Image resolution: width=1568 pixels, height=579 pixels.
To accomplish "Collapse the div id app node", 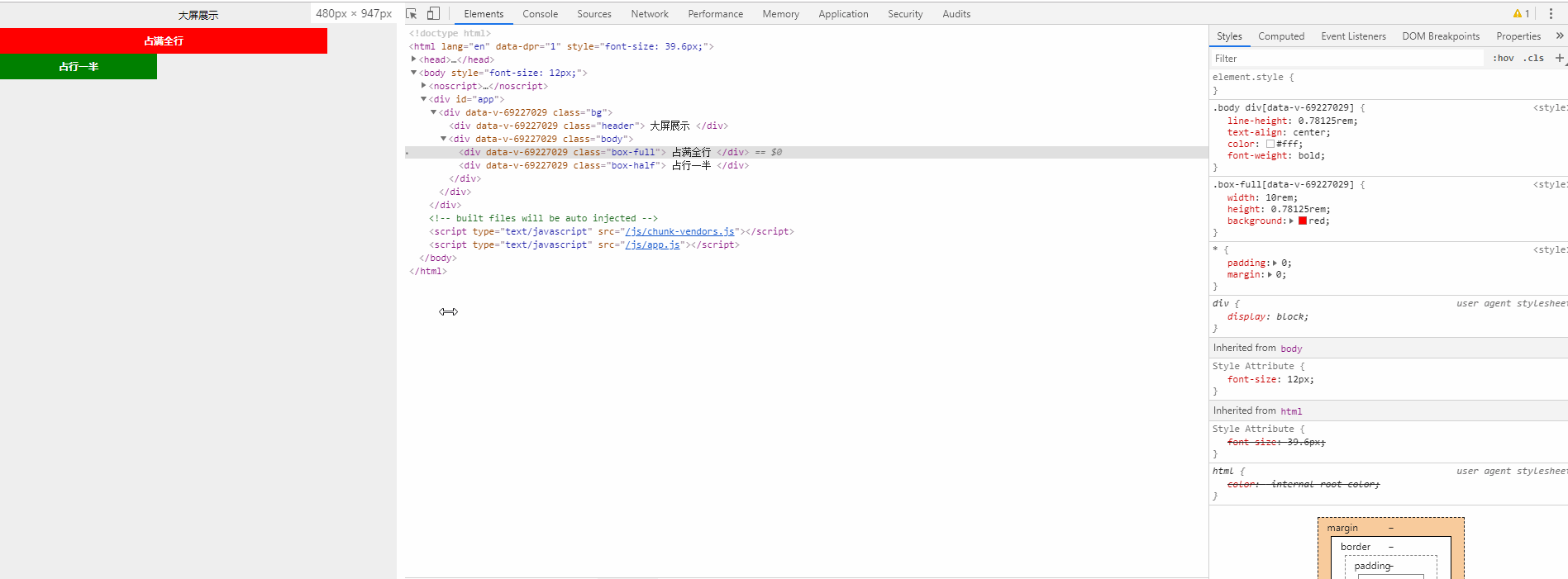I will [x=423, y=99].
